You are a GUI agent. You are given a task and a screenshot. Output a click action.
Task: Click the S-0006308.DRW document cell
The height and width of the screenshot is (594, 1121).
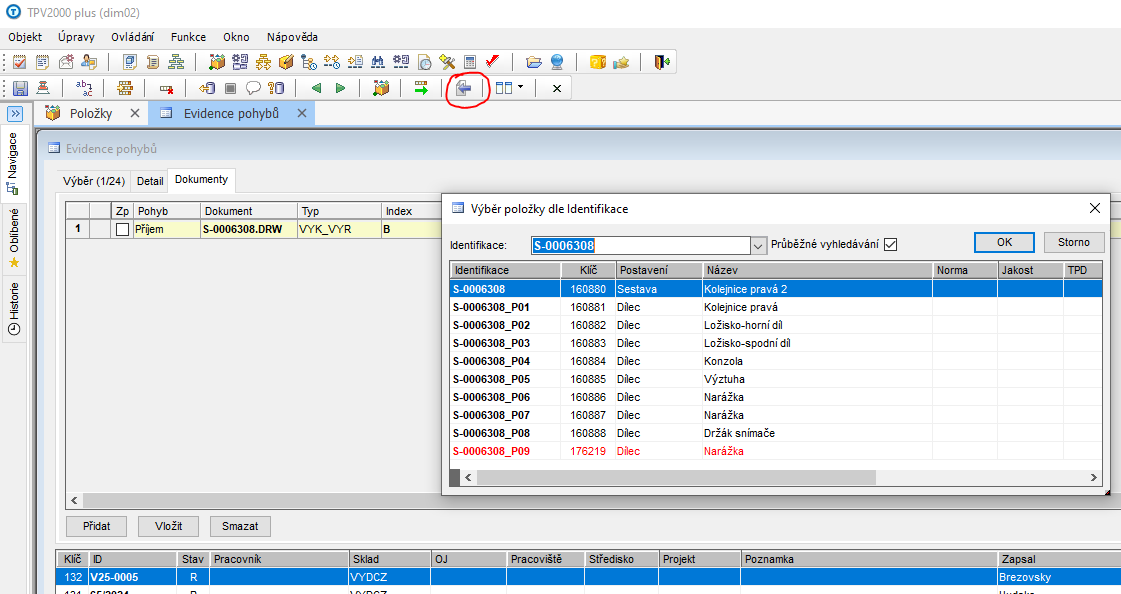[249, 229]
